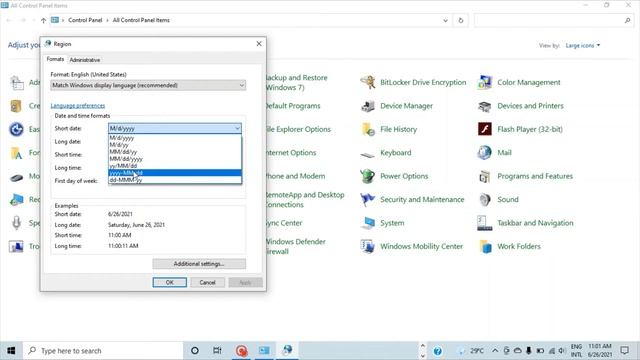Open Phone and Modem link
The width and height of the screenshot is (640, 360).
click(296, 176)
